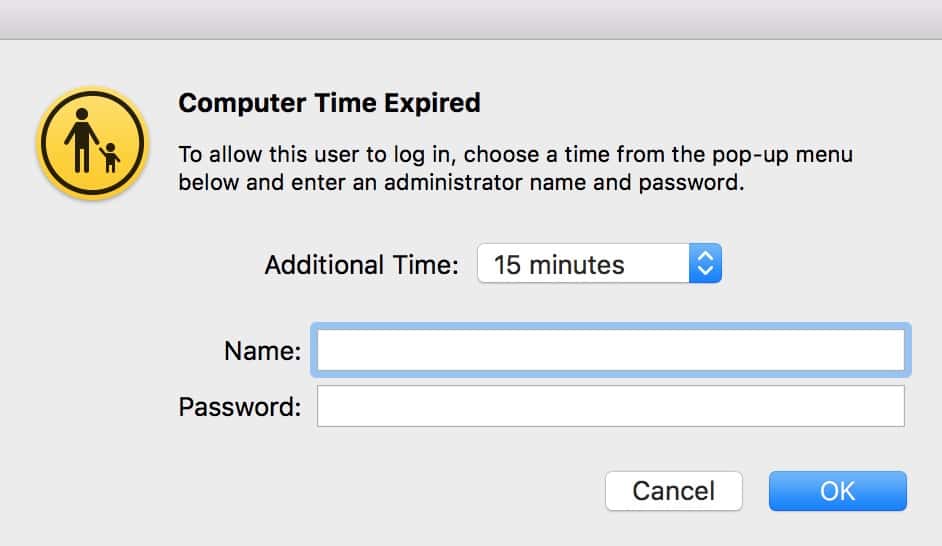This screenshot has height=546, width=942.
Task: Open the Additional Time pop-up menu
Action: [x=598, y=264]
